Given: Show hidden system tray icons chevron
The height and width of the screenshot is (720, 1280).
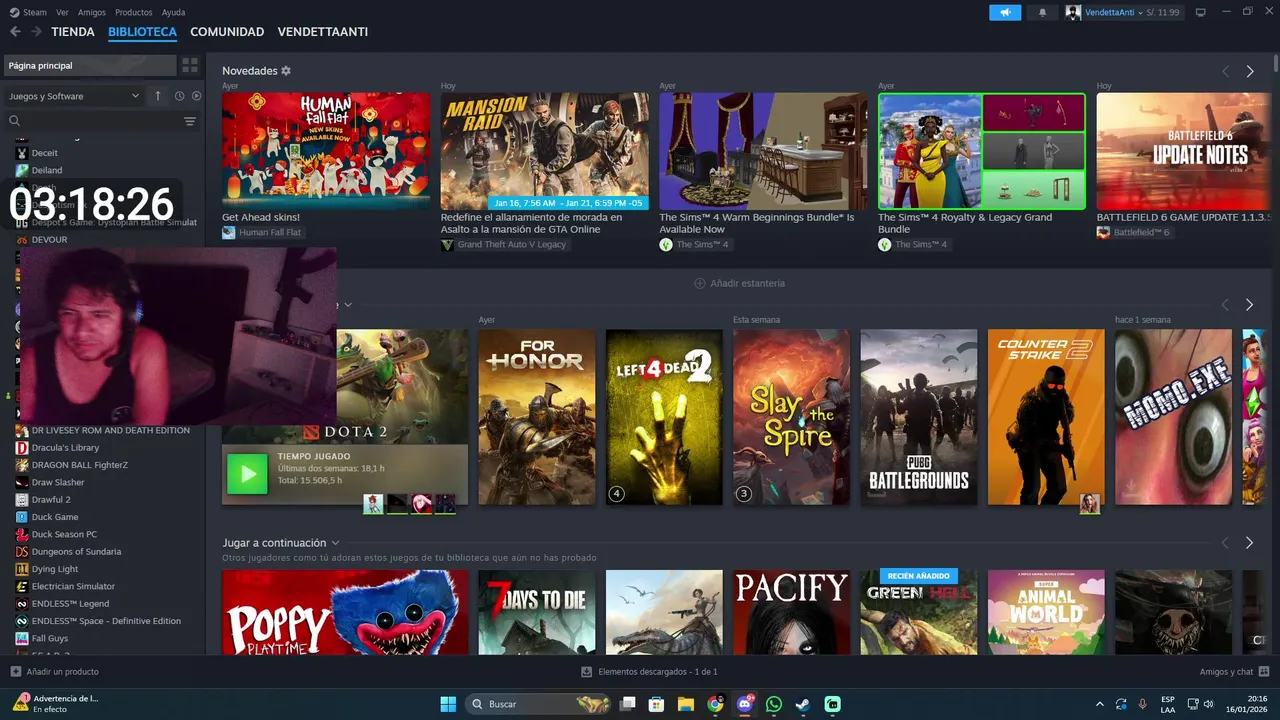Looking at the screenshot, I should [1100, 704].
